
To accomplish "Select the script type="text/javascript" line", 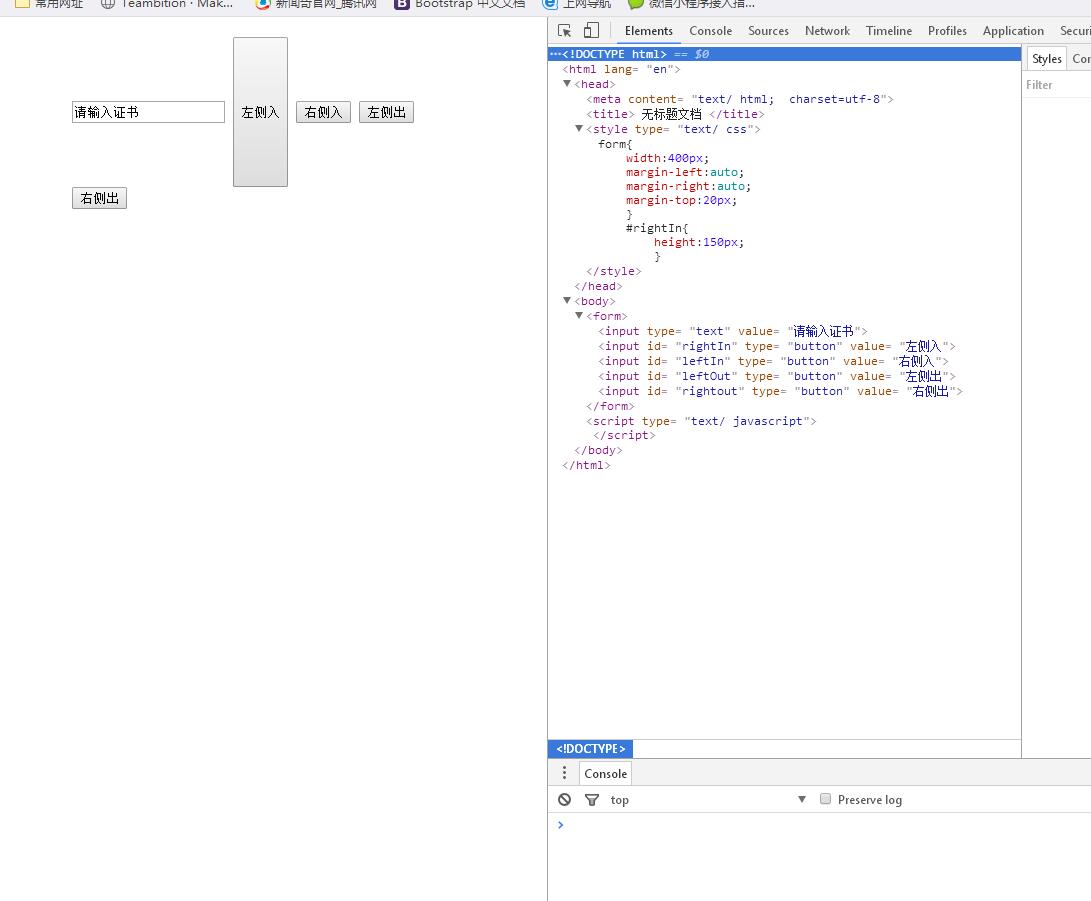I will 701,421.
